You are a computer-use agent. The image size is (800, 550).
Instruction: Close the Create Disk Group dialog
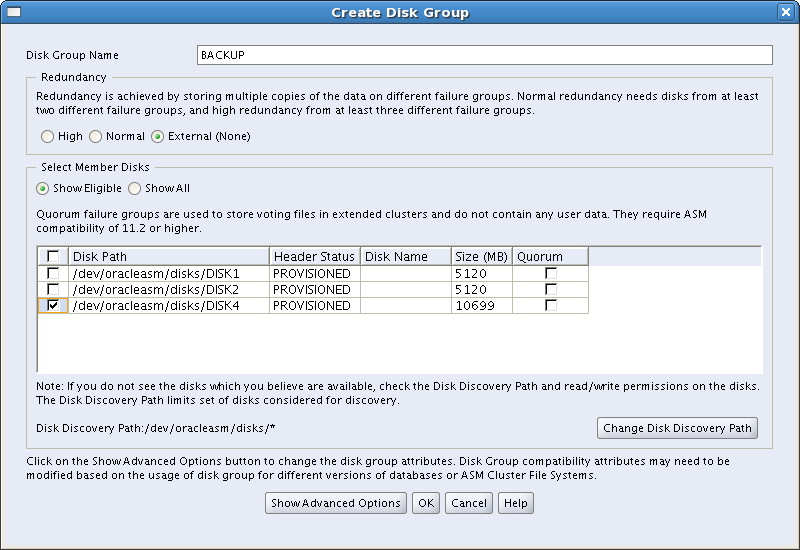click(x=786, y=12)
